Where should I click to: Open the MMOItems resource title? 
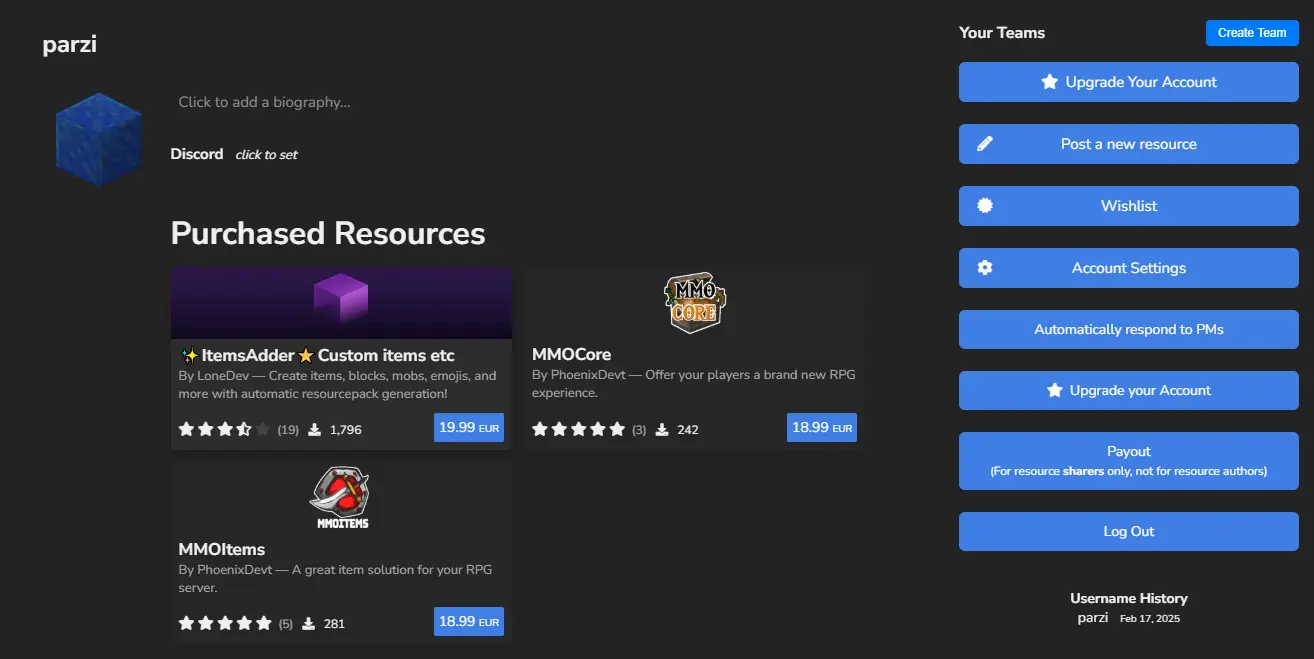221,549
